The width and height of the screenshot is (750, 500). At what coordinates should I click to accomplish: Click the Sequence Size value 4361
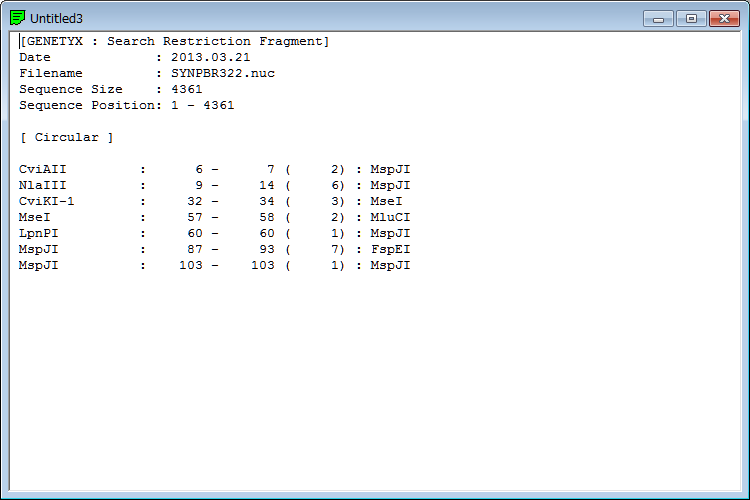[x=187, y=89]
